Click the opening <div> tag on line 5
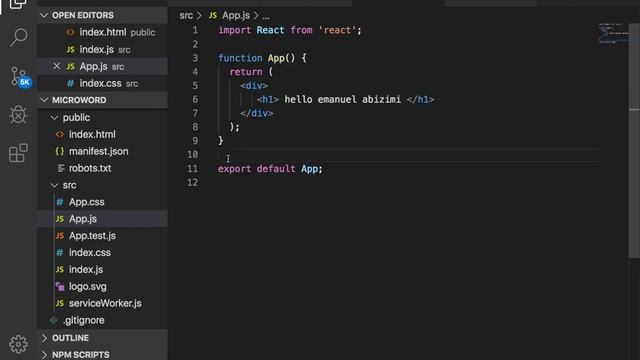Image resolution: width=640 pixels, height=360 pixels. coord(254,86)
